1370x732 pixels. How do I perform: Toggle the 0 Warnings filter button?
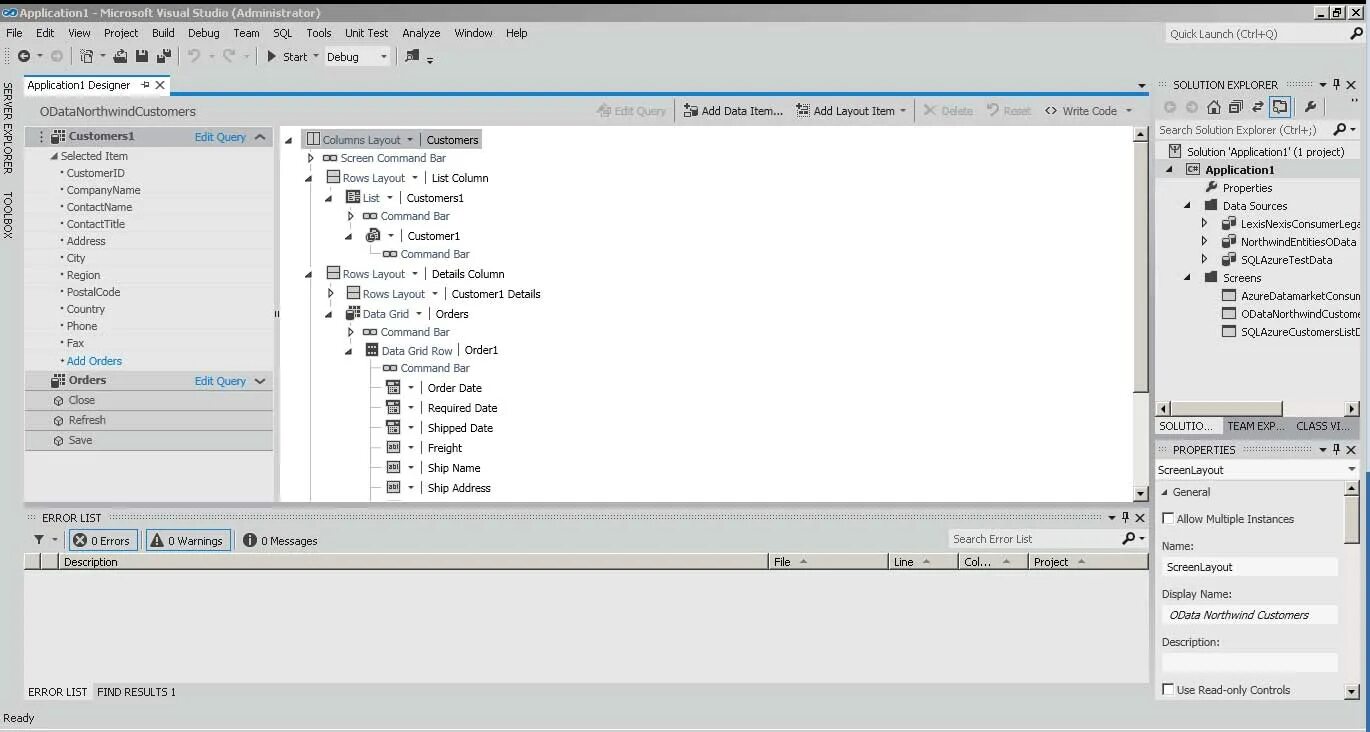point(189,540)
